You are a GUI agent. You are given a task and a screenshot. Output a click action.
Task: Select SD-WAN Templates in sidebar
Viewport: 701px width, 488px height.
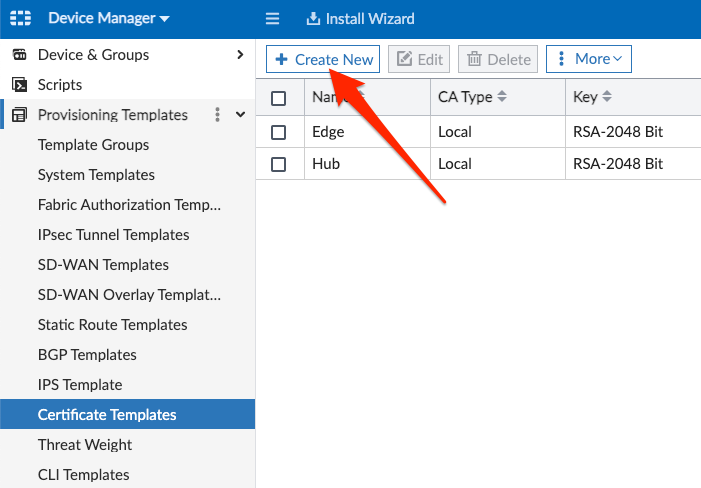coord(103,265)
